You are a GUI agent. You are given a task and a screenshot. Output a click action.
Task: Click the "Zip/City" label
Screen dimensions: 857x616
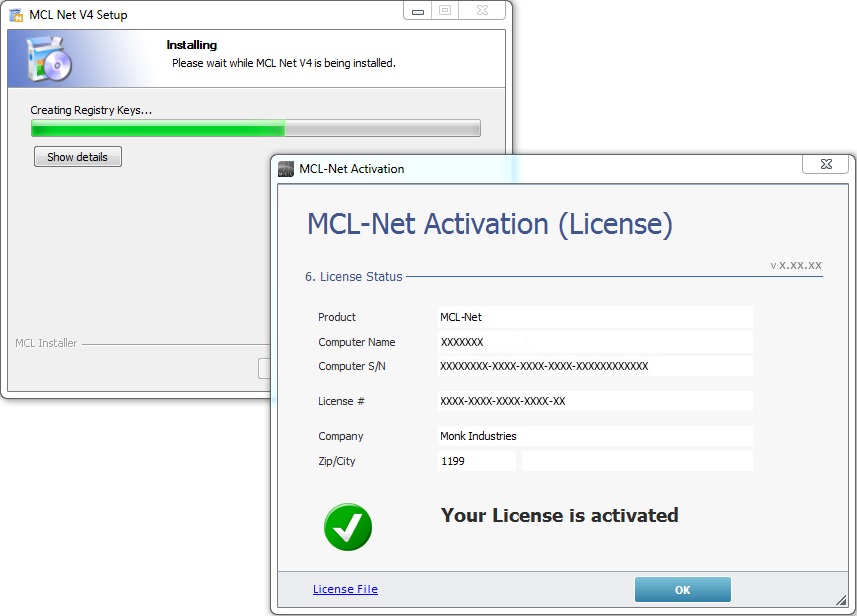[337, 461]
